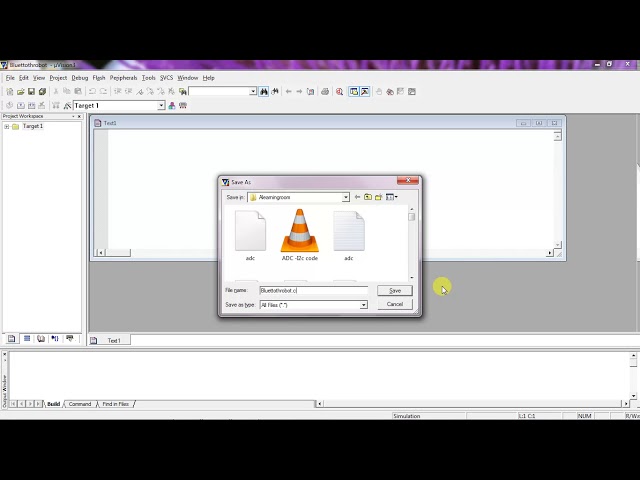This screenshot has width=640, height=480.
Task: Click the Open file toolbar icon
Action: coord(20,92)
